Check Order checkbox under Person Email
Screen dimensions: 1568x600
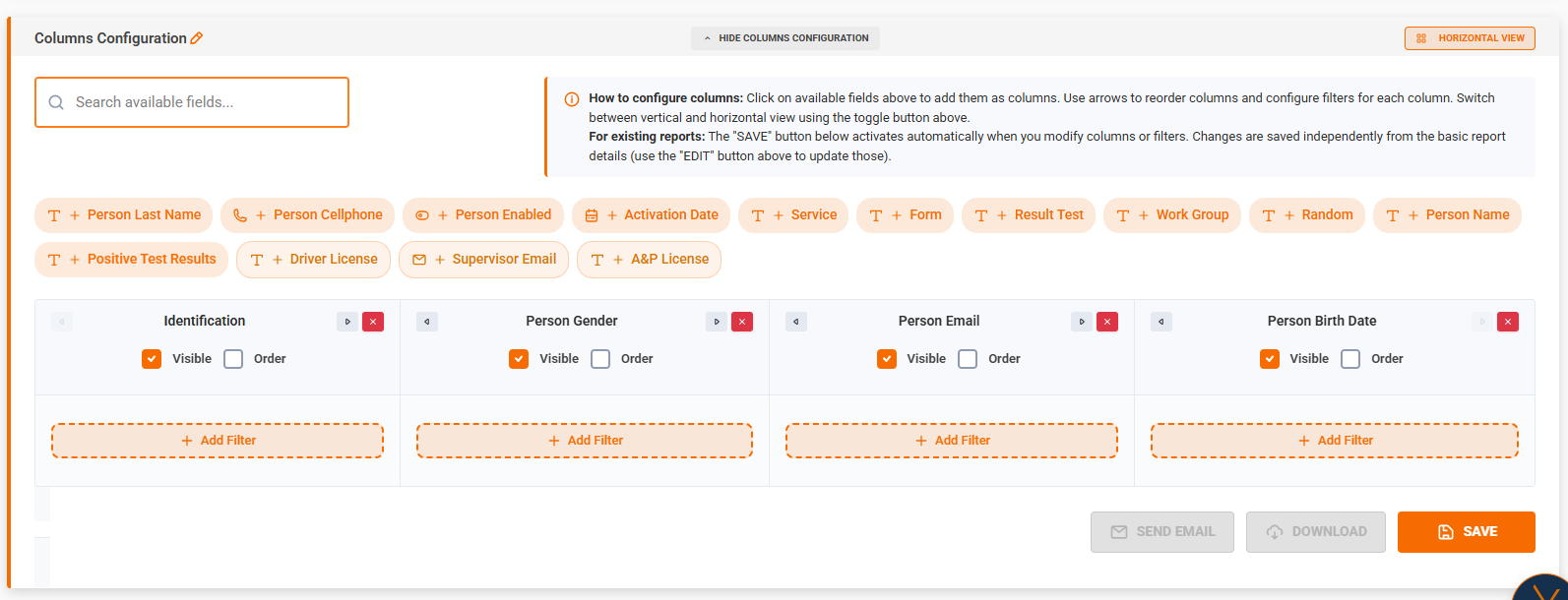click(968, 359)
